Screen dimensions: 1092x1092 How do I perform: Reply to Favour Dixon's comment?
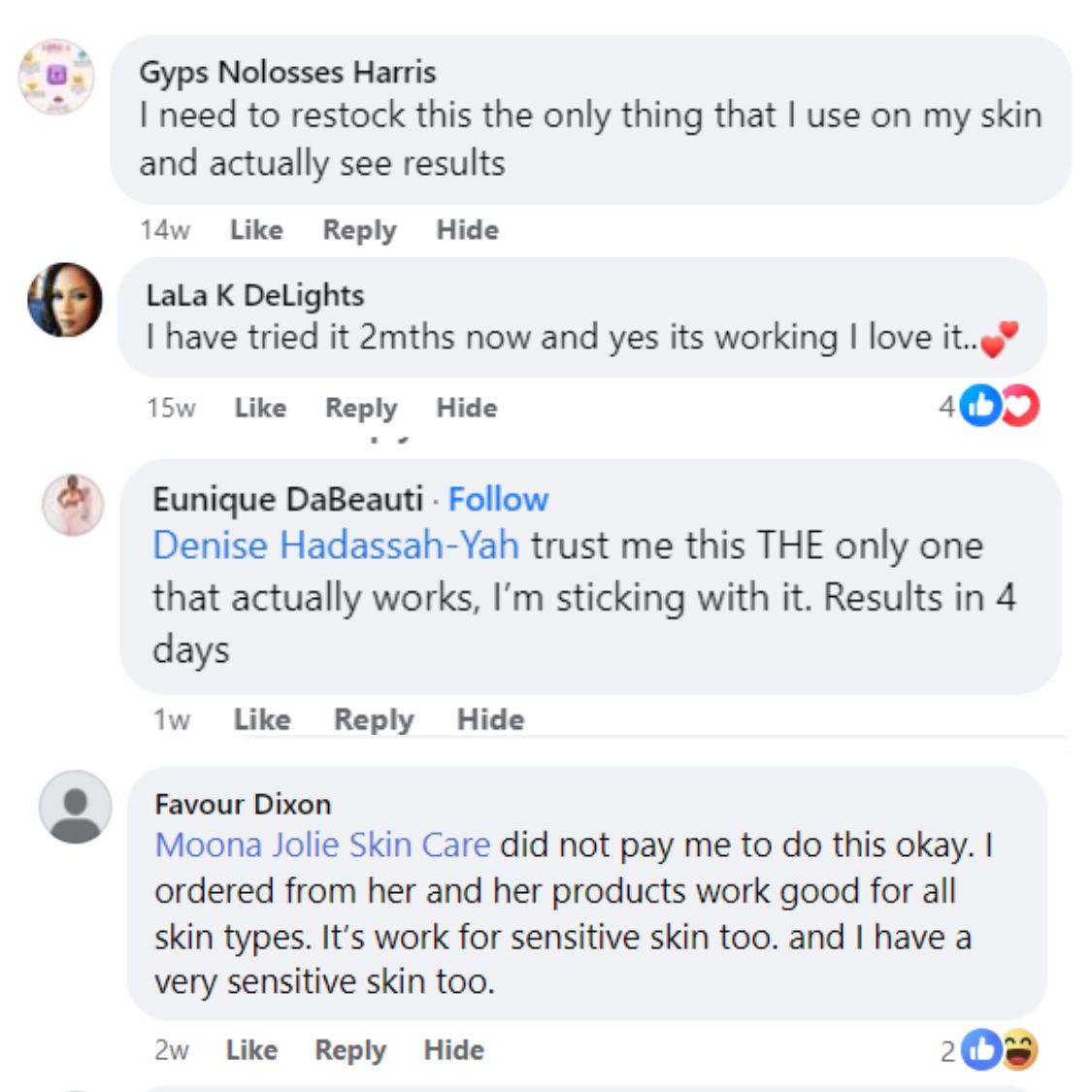(x=353, y=1050)
